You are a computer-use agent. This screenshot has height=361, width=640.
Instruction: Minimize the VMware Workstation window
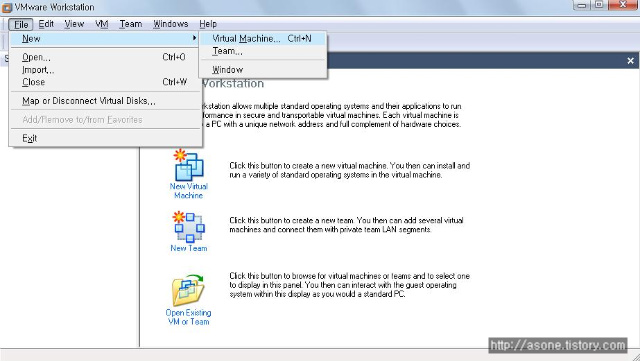pos(582,5)
